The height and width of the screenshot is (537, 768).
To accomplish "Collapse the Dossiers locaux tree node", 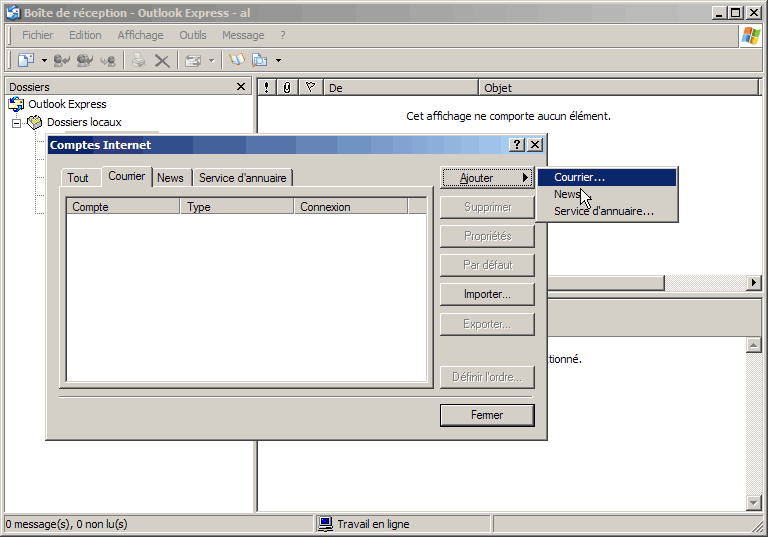I will tap(16, 123).
